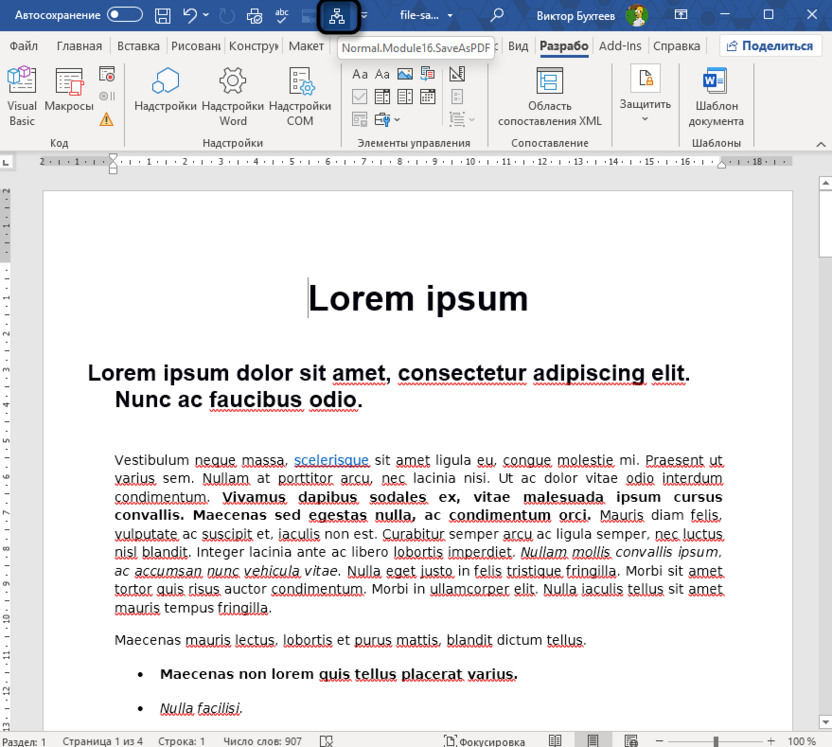Open legacy tools dropdown
Viewport: 832px width, 747px height.
387,119
